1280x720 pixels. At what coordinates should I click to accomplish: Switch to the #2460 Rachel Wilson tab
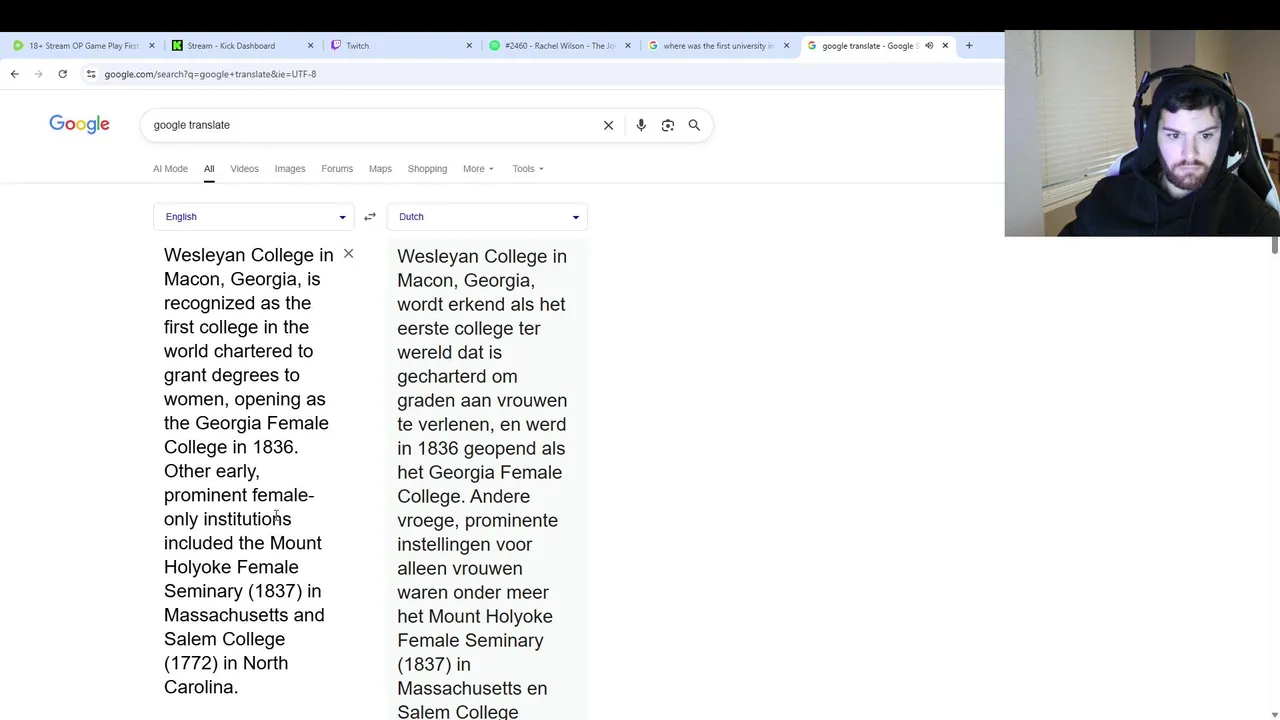560,46
